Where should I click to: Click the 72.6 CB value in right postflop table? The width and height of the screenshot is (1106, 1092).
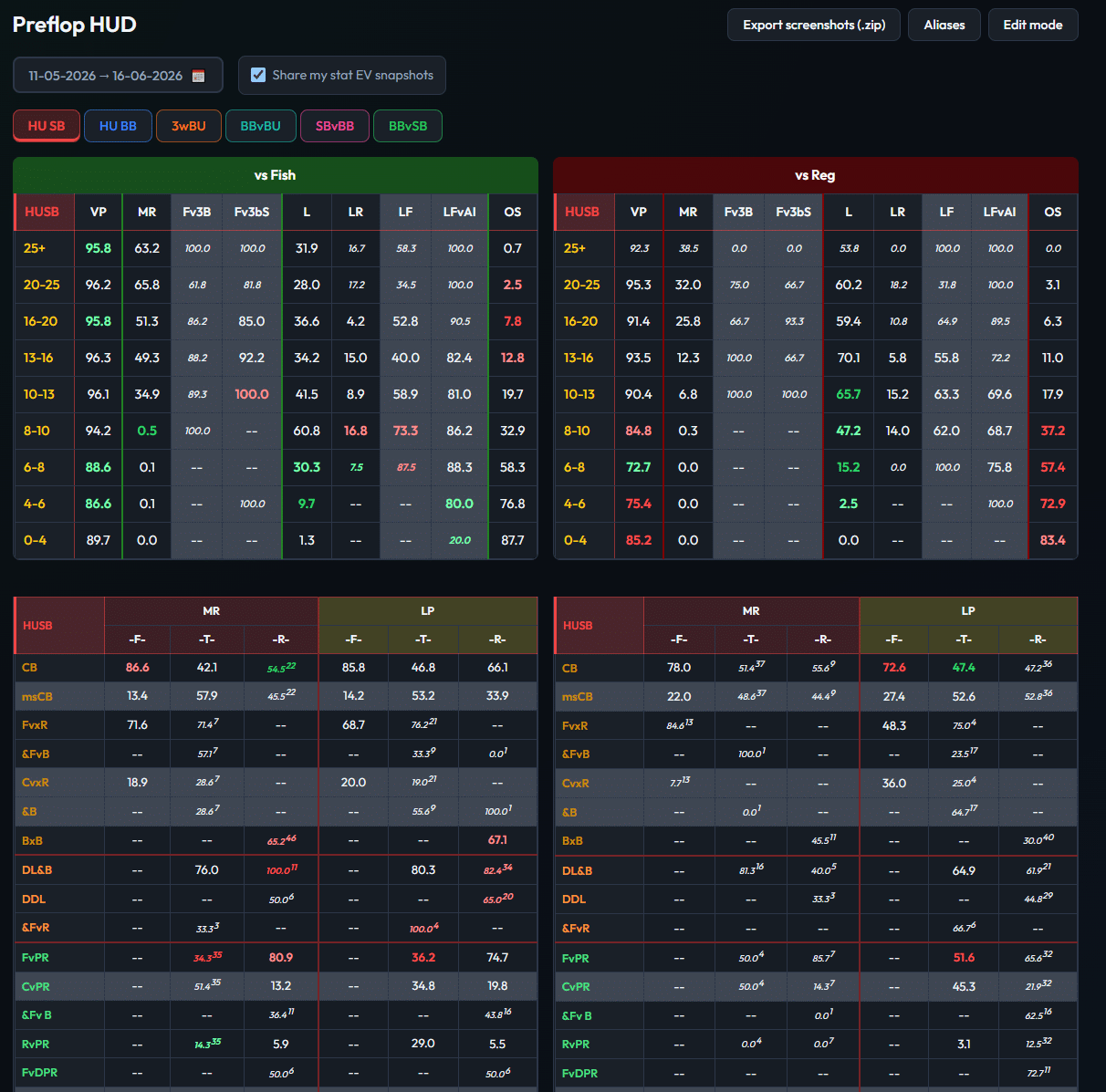tap(894, 668)
